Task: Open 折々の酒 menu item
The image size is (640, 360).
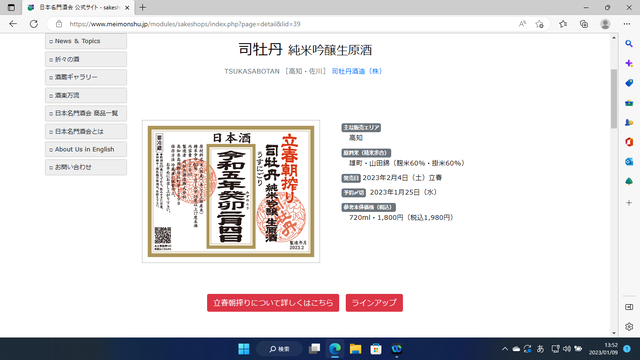Action: (x=86, y=59)
